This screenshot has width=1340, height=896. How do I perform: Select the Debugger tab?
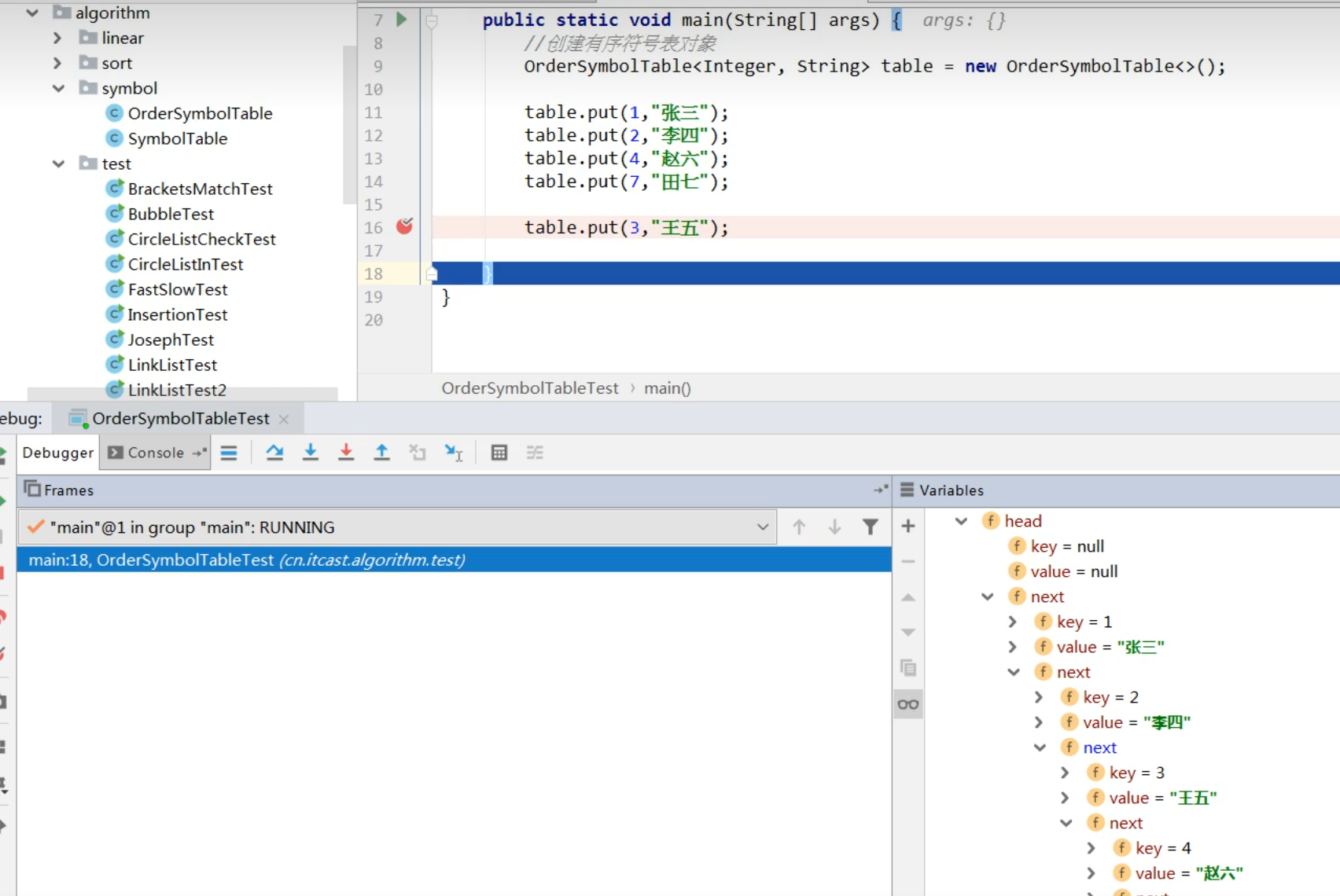57,453
